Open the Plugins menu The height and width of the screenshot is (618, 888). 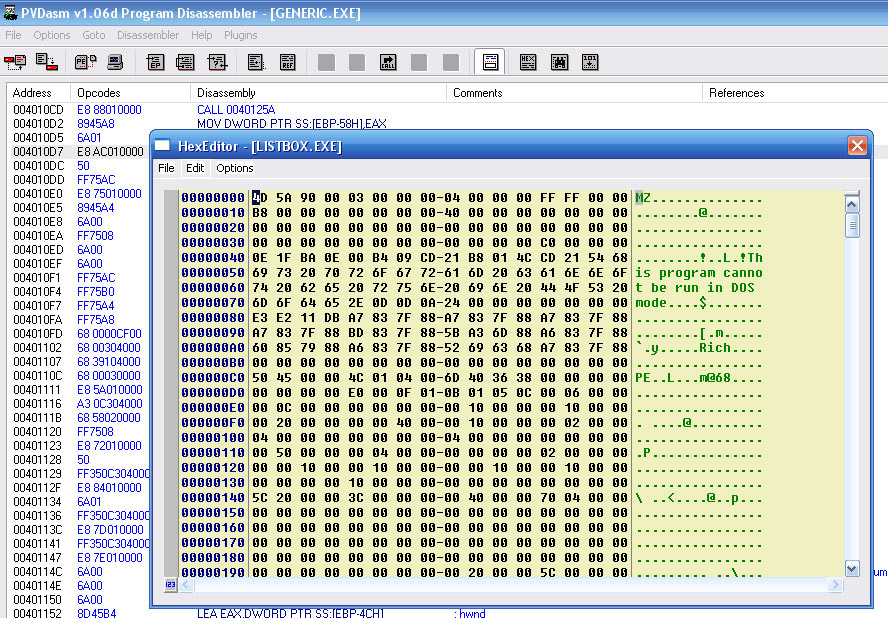coord(240,35)
